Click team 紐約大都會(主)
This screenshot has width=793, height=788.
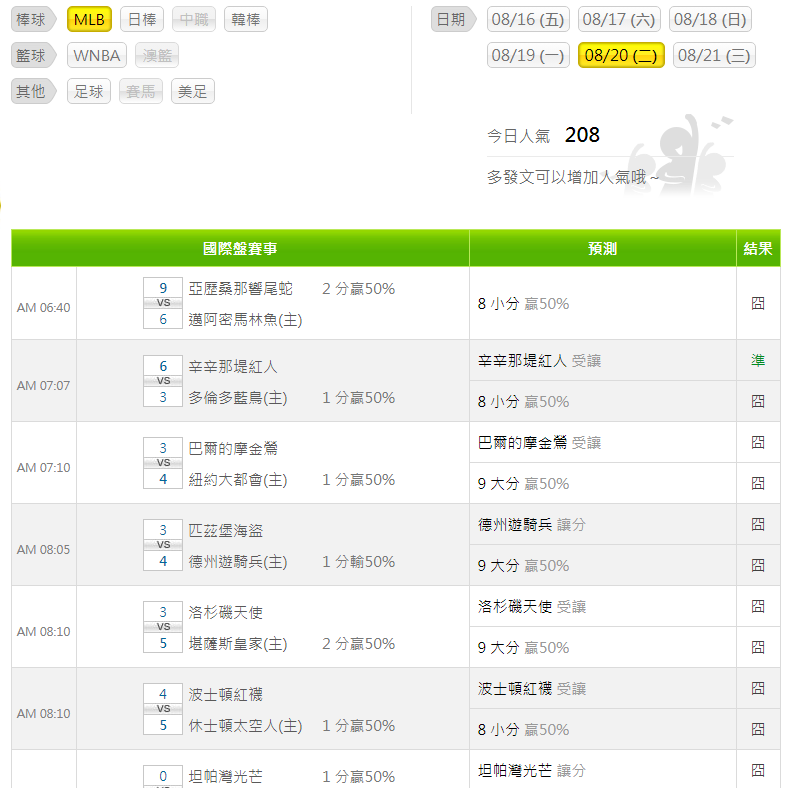tap(238, 479)
